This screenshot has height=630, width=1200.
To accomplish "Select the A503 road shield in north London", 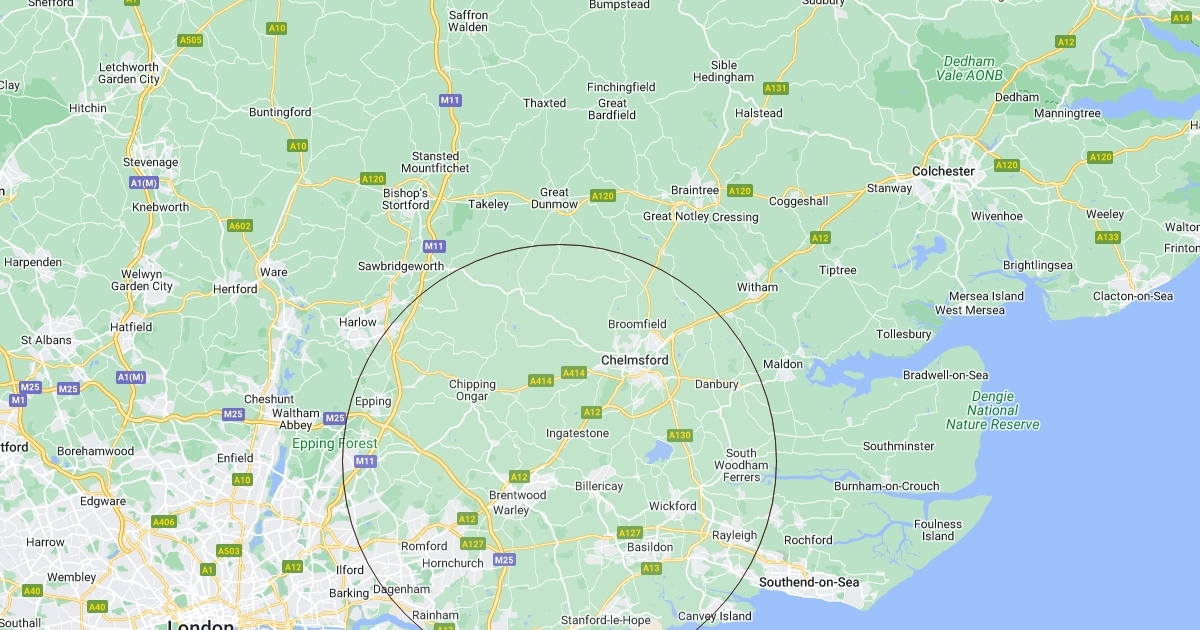I will [x=229, y=551].
